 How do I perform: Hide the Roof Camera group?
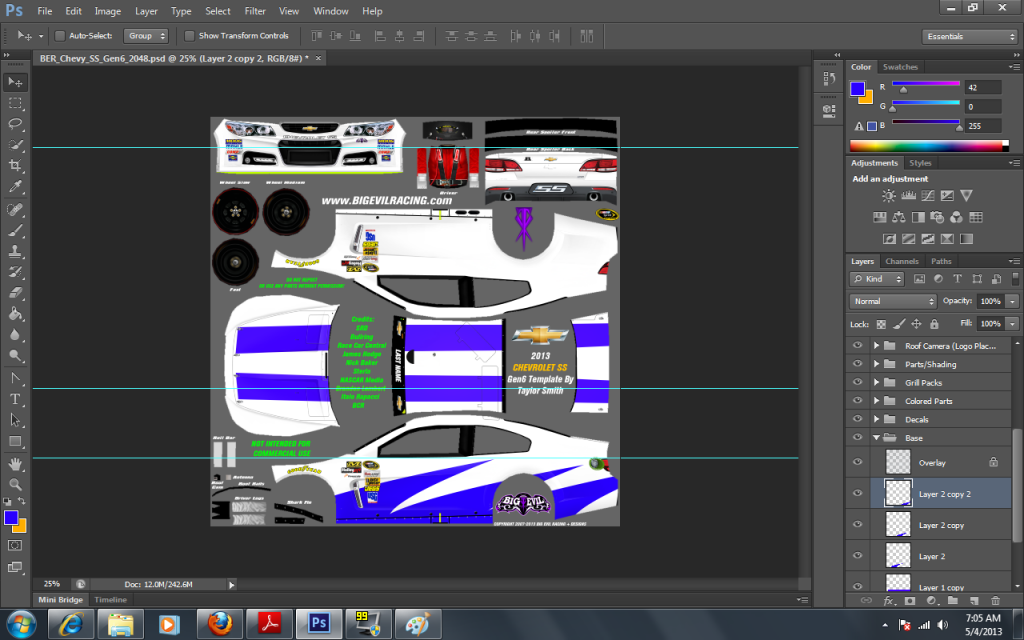(857, 345)
